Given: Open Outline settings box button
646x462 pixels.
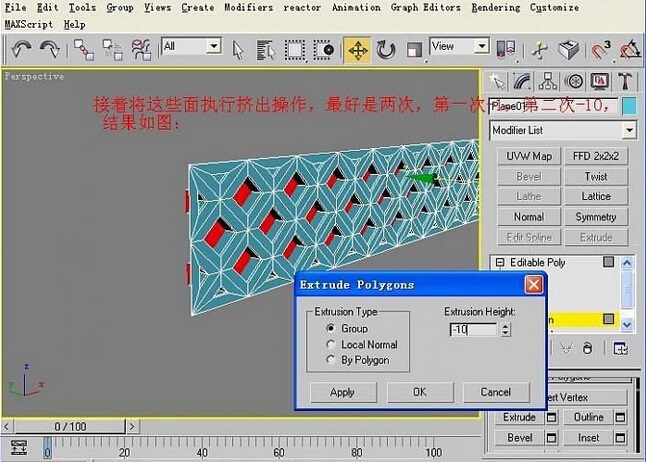Looking at the screenshot, I should tap(620, 417).
